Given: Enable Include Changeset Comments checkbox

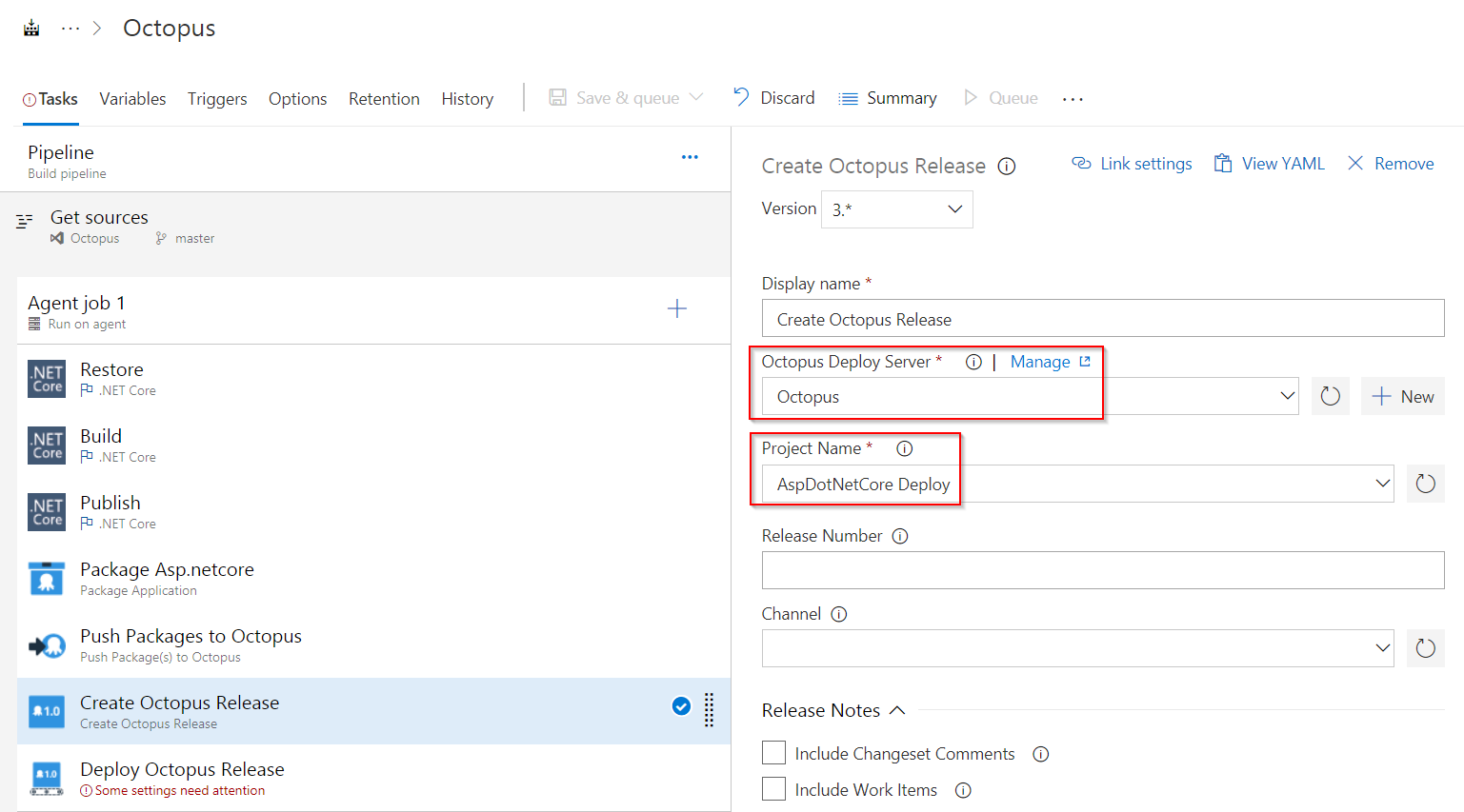Looking at the screenshot, I should tap(774, 753).
